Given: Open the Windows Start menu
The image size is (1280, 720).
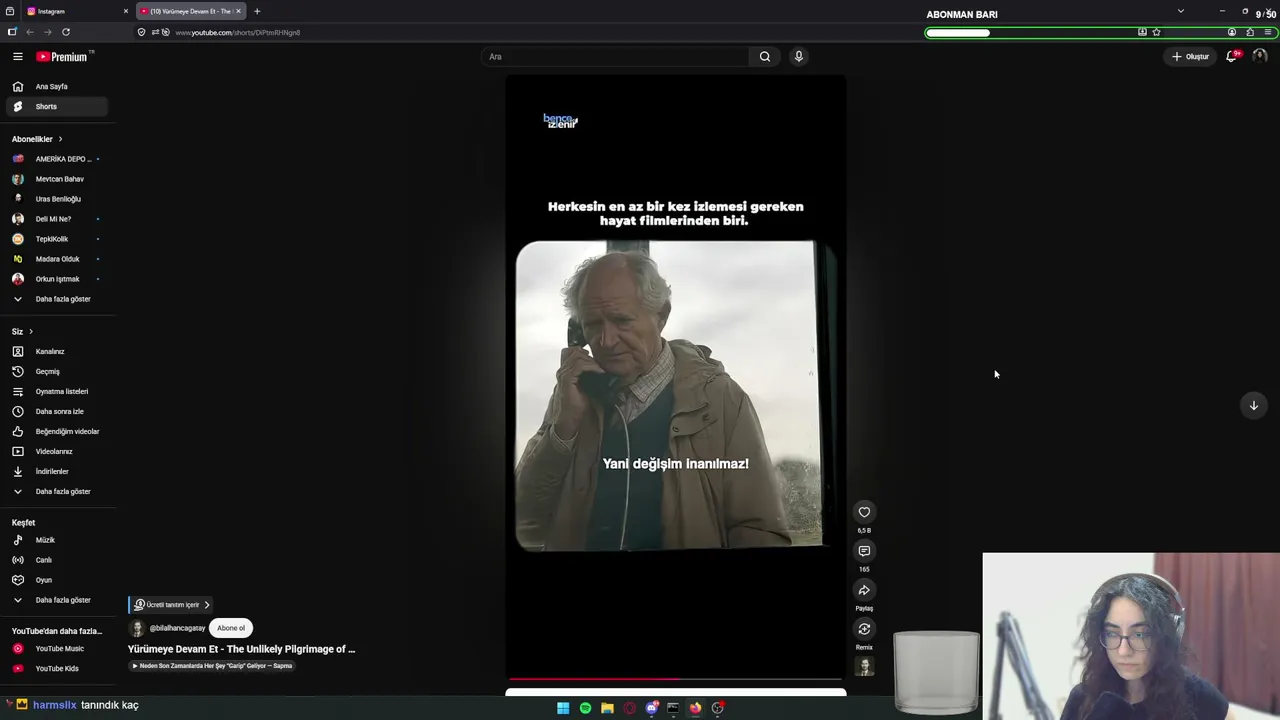Looking at the screenshot, I should click(x=563, y=708).
